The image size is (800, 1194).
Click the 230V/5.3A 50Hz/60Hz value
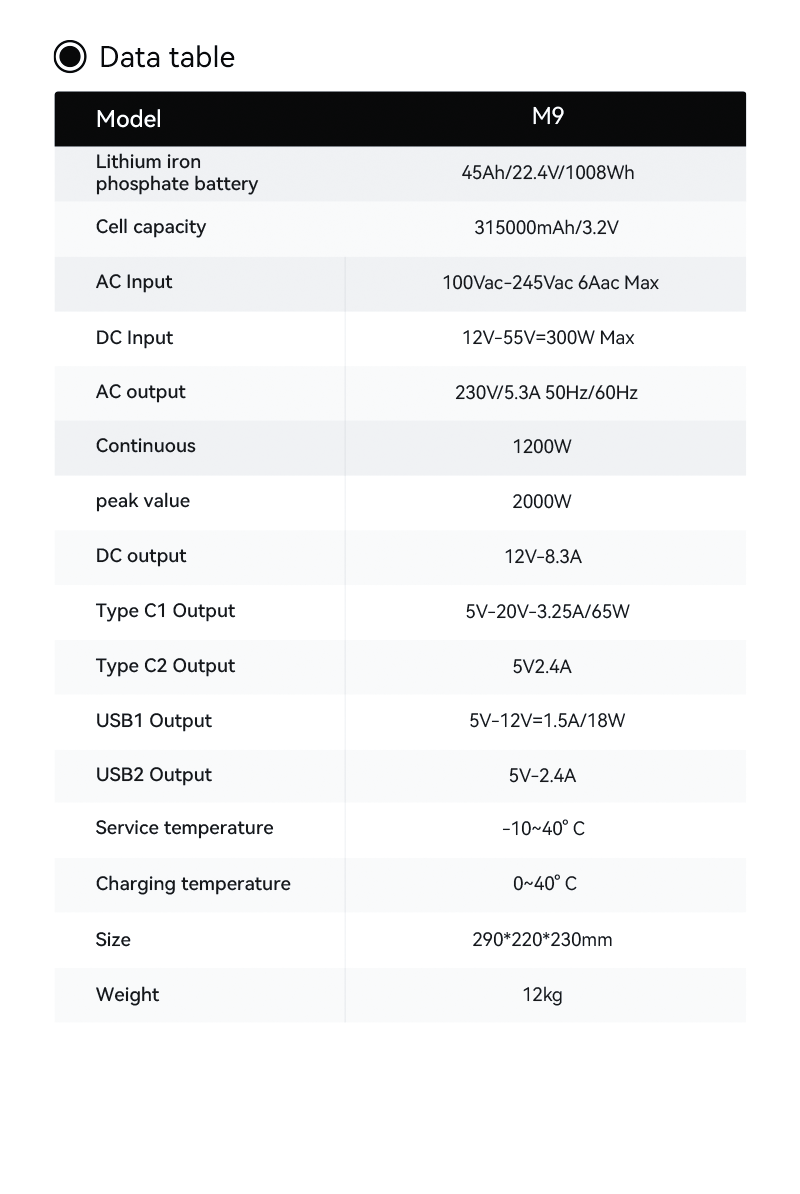(x=546, y=392)
